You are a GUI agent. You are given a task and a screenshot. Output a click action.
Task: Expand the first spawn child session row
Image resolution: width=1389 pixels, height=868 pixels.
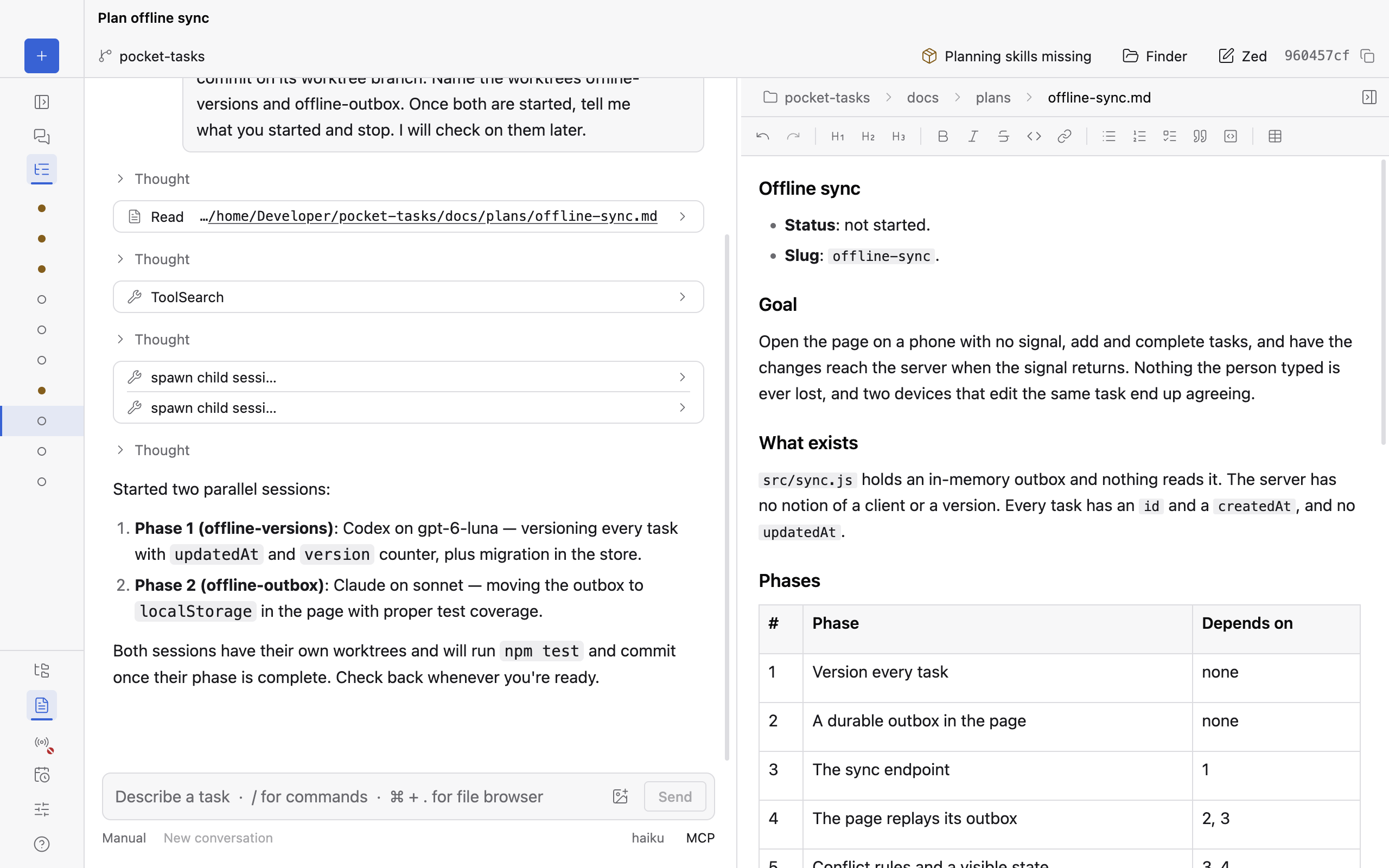(408, 376)
